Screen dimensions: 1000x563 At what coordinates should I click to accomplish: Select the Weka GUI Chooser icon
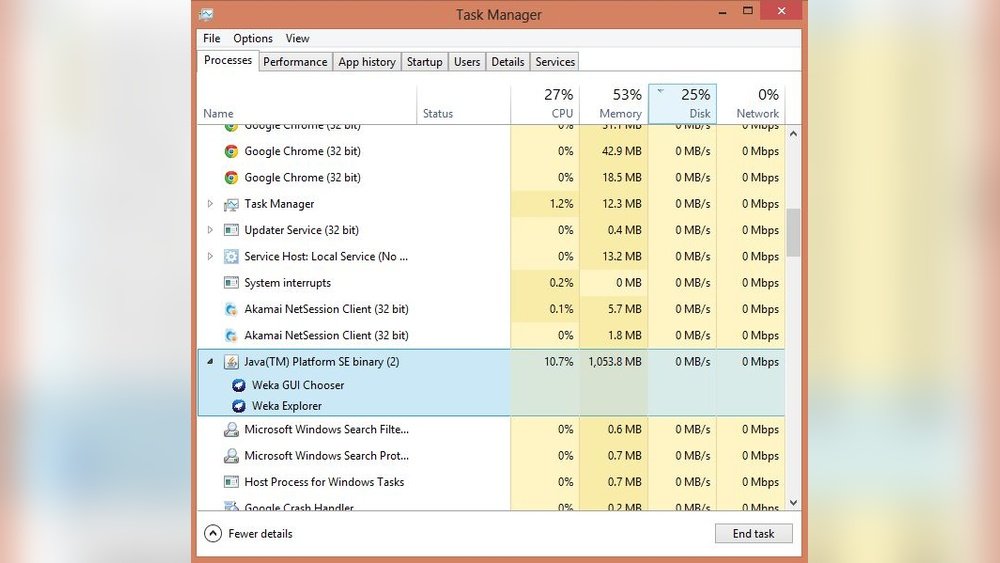coord(239,385)
